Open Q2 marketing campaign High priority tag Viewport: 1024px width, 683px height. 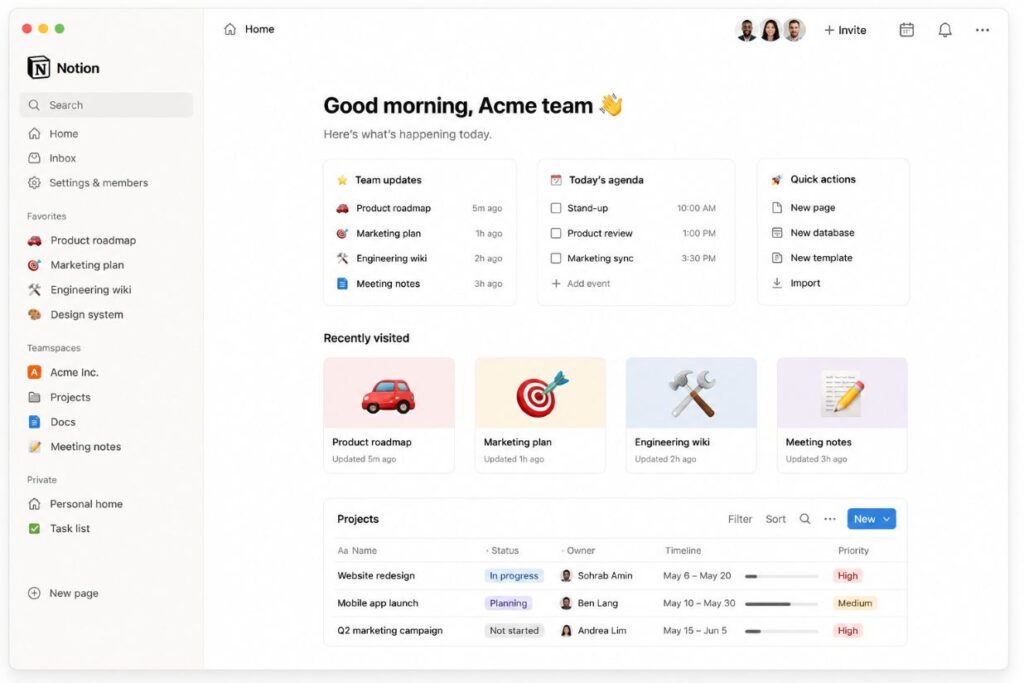pos(848,631)
